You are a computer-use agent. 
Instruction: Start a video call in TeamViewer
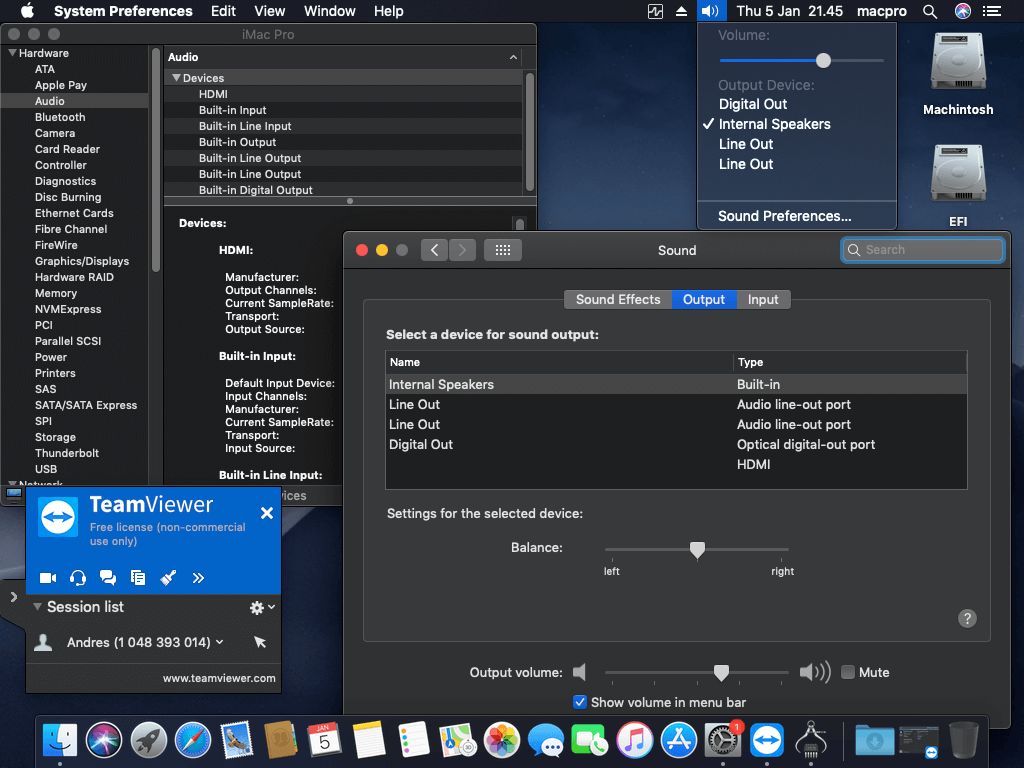(48, 578)
